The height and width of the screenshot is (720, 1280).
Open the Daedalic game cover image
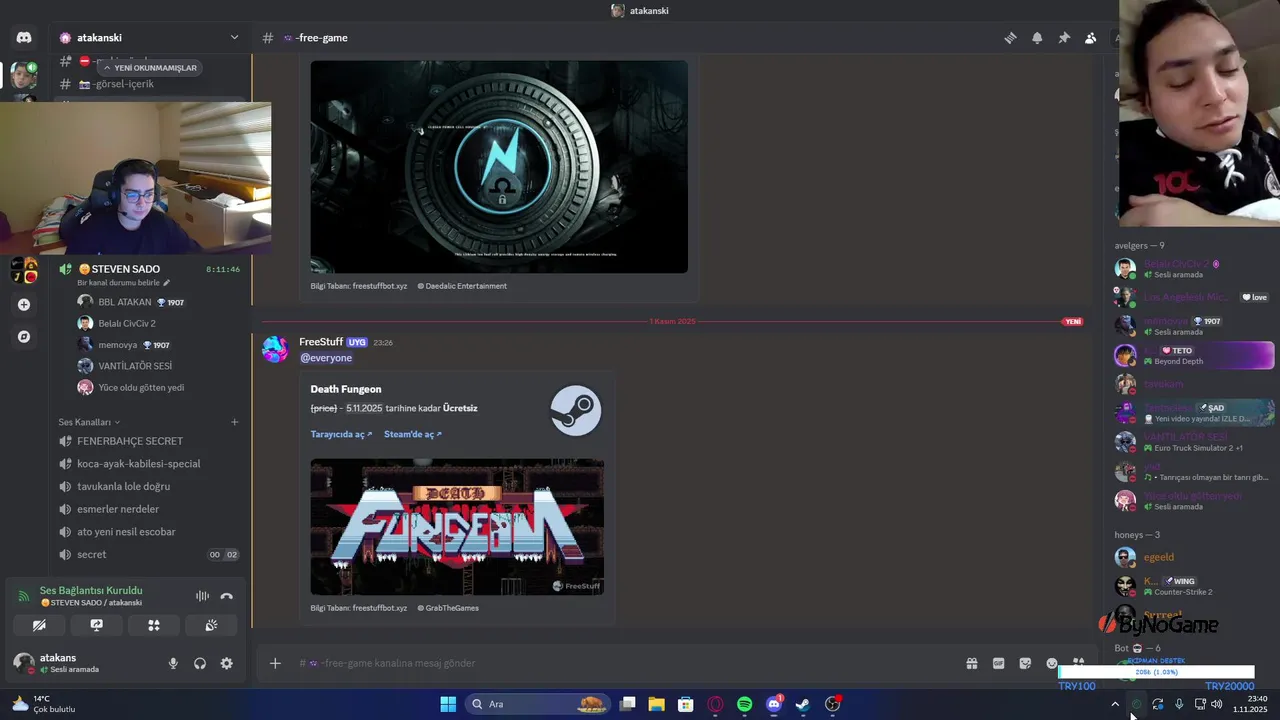click(x=499, y=167)
